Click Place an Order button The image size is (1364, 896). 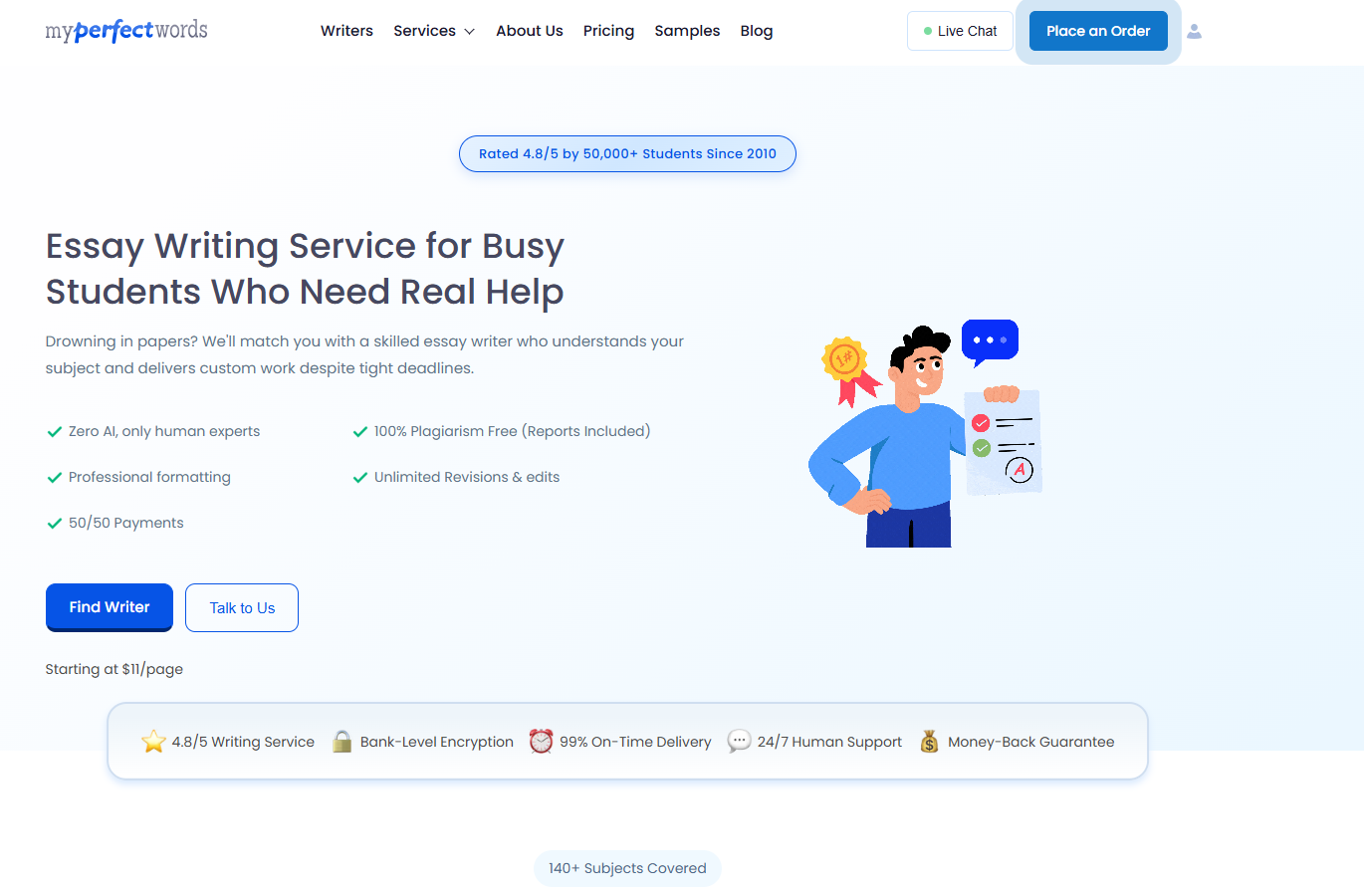coord(1098,31)
